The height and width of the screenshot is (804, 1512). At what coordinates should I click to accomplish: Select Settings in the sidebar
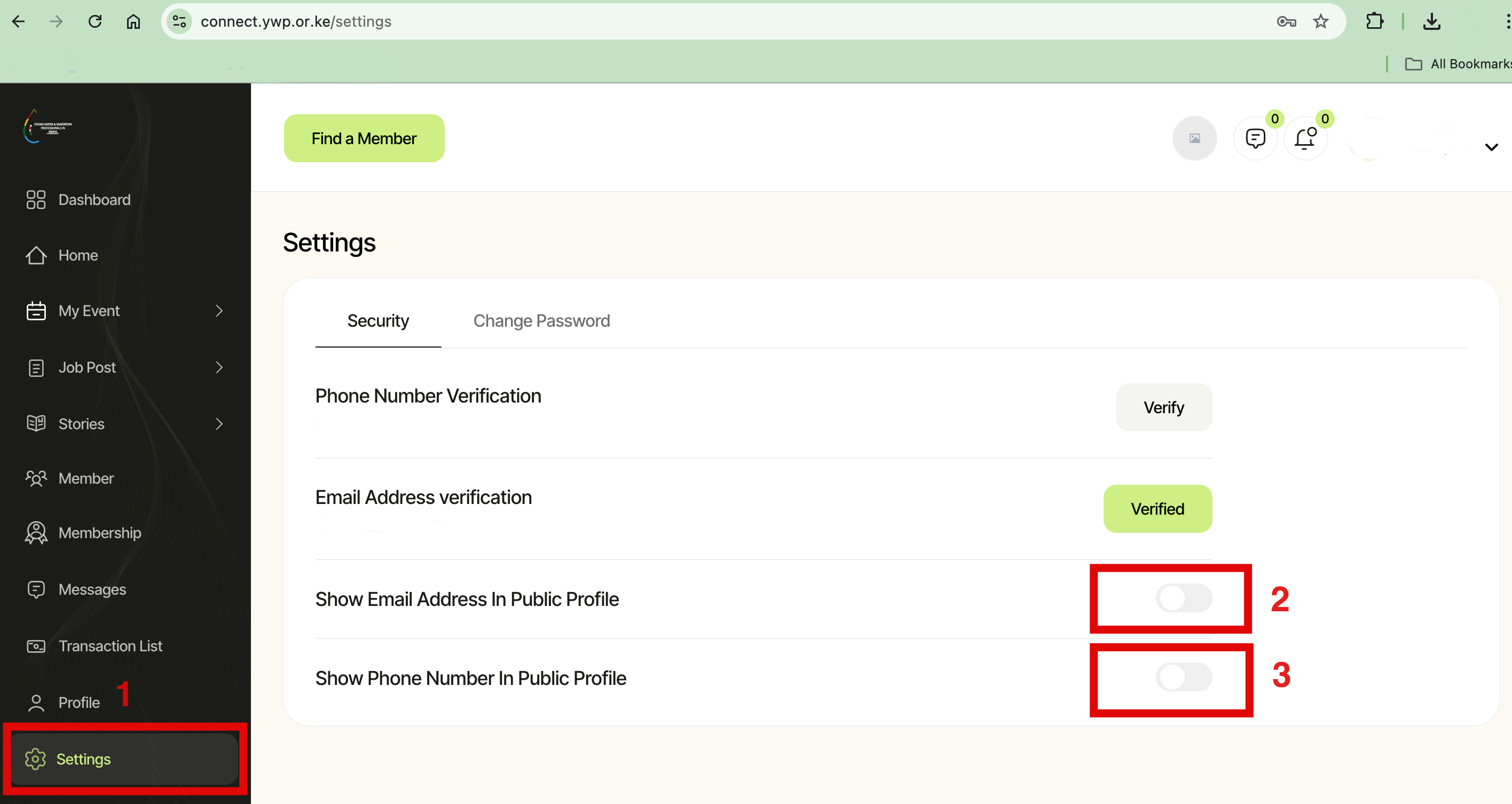click(x=124, y=759)
